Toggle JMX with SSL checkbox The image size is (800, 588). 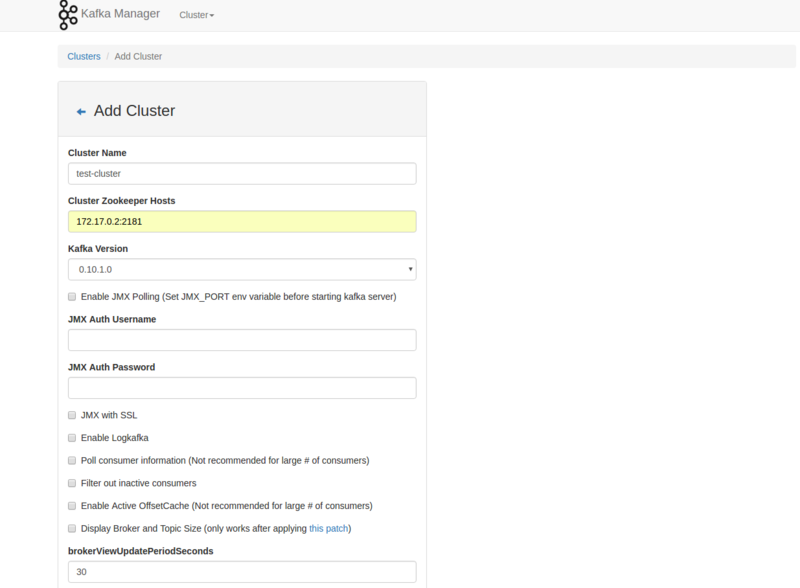(x=72, y=415)
